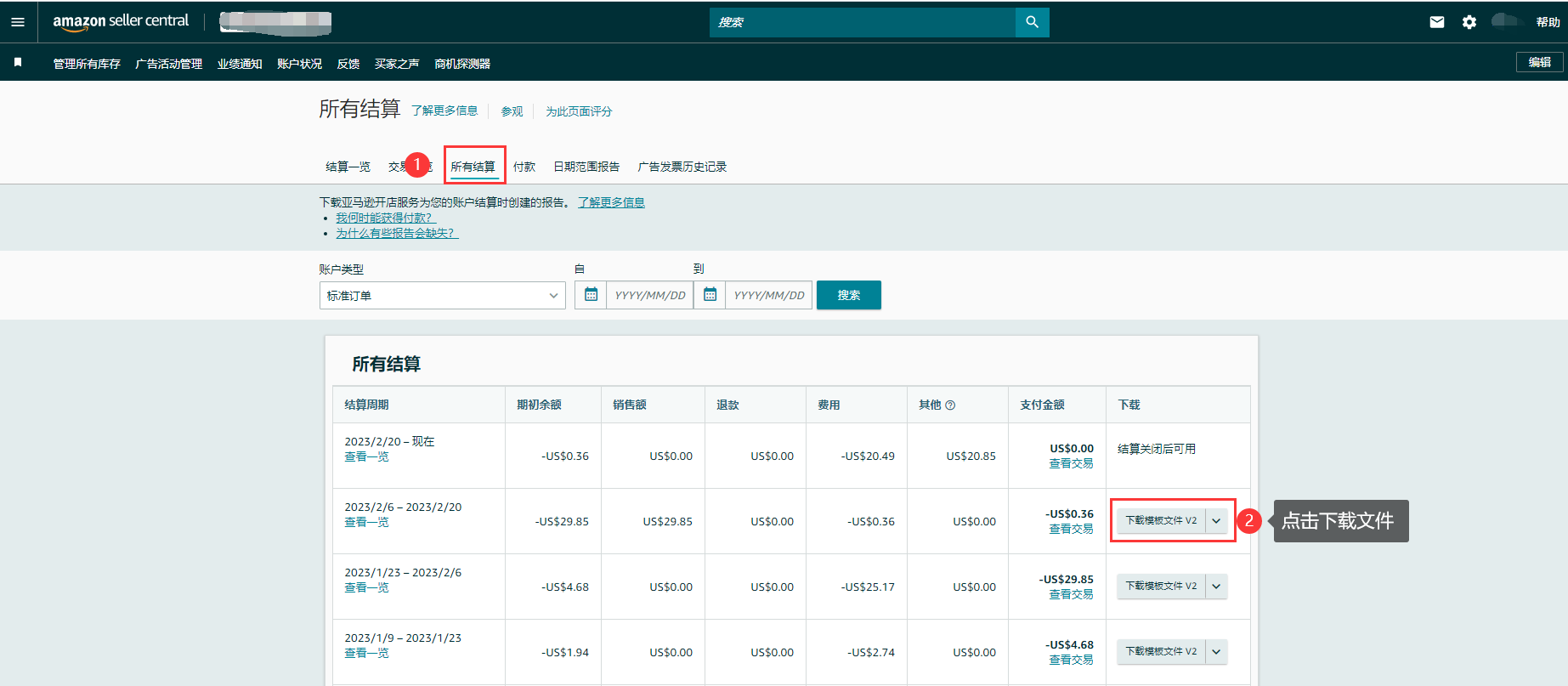The height and width of the screenshot is (686, 1568).
Task: Click 查看交易 link for the US$0.00 payment
Action: click(x=1070, y=463)
